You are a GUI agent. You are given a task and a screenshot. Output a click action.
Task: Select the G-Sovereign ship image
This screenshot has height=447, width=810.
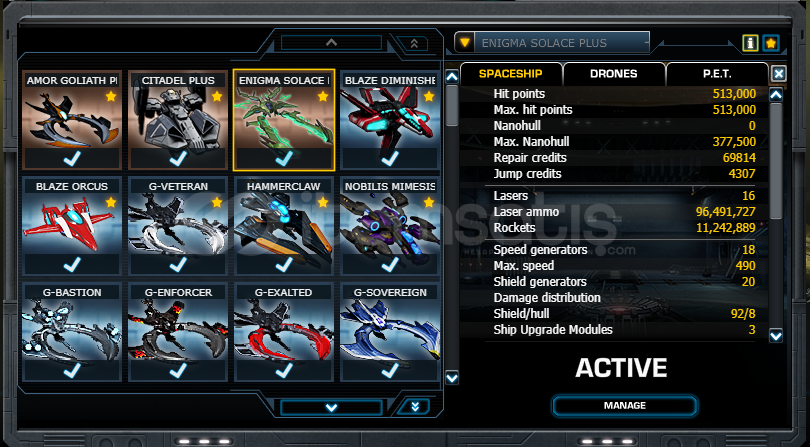(390, 329)
